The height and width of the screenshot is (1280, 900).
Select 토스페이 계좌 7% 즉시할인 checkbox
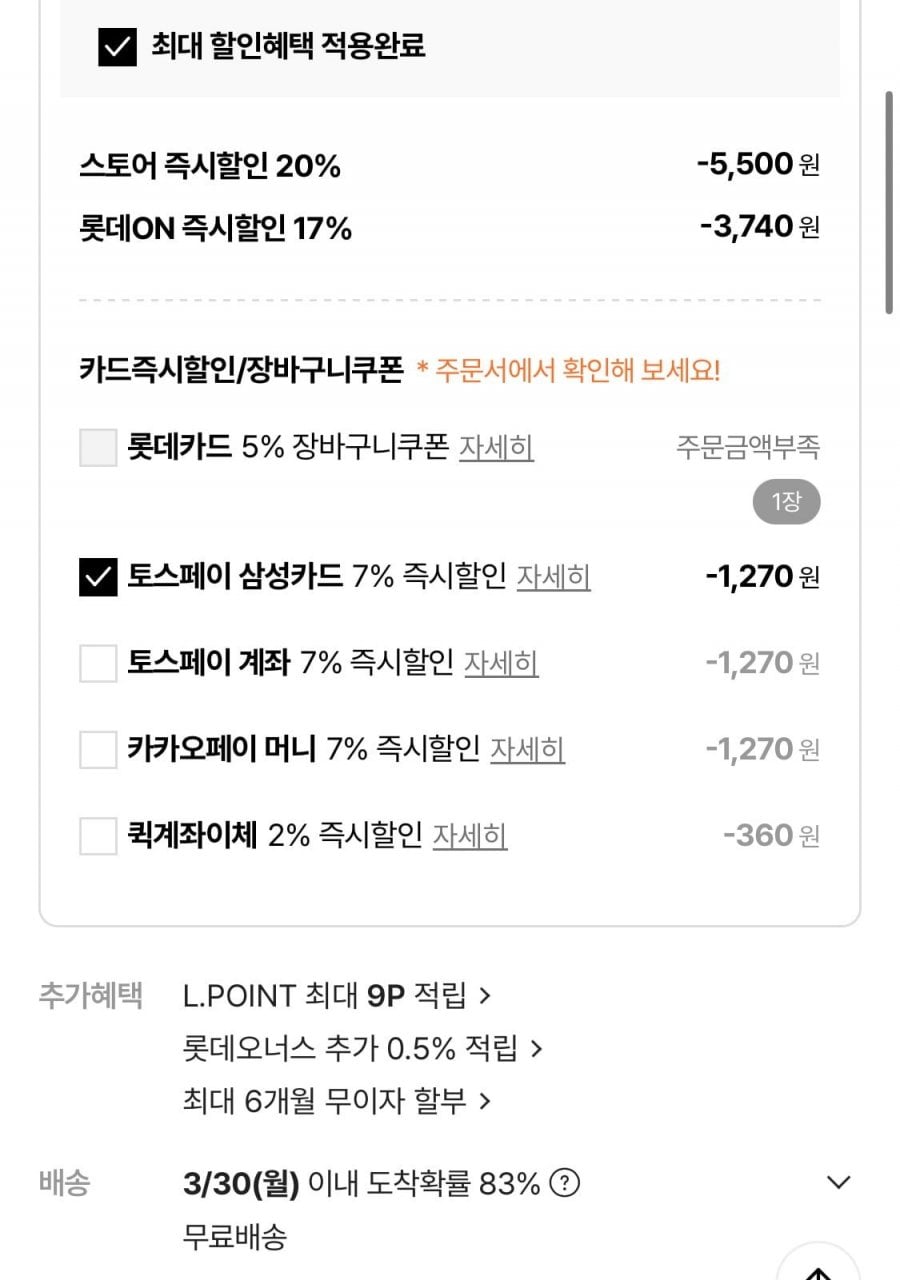(x=98, y=663)
